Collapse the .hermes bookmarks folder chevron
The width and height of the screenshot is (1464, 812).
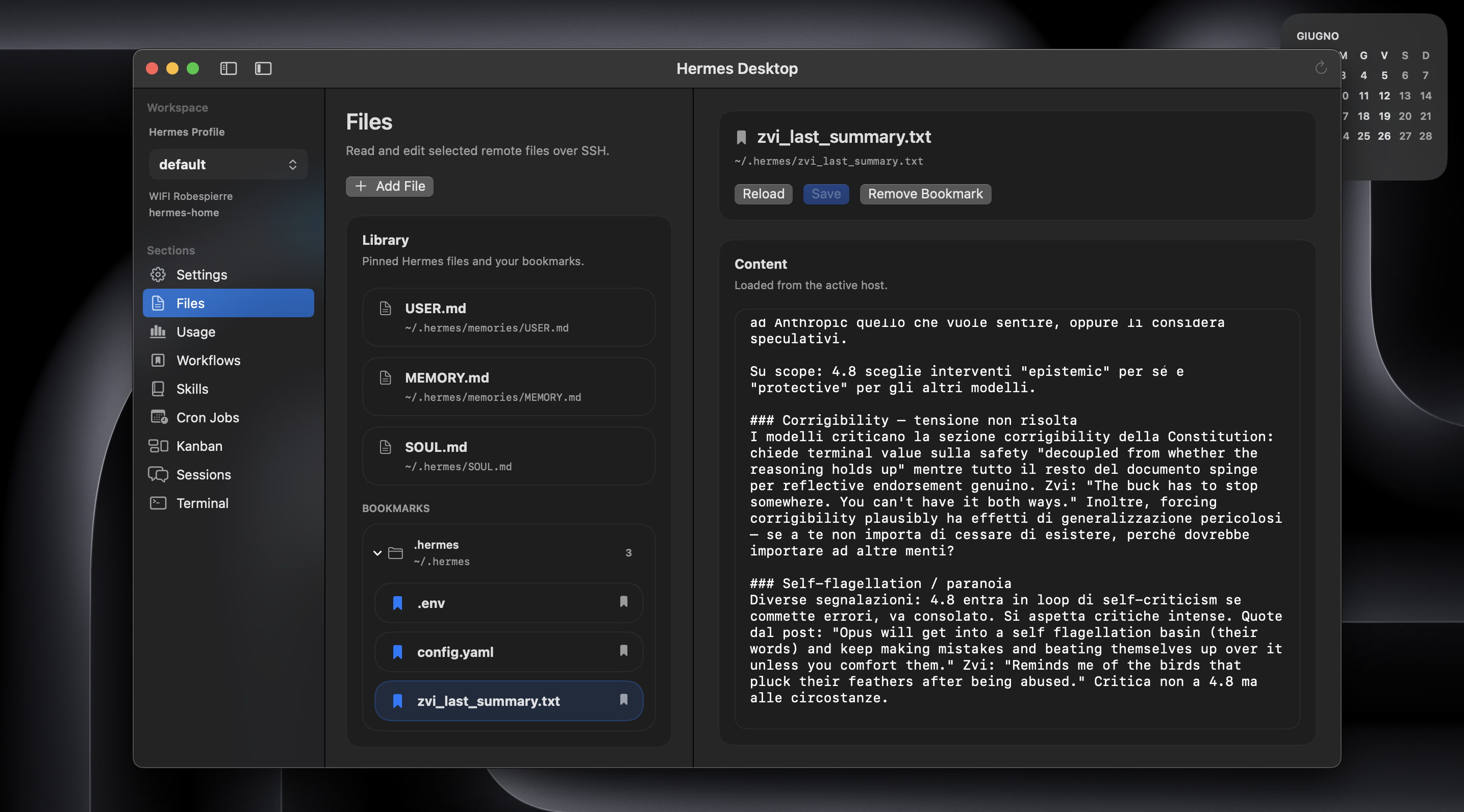377,553
